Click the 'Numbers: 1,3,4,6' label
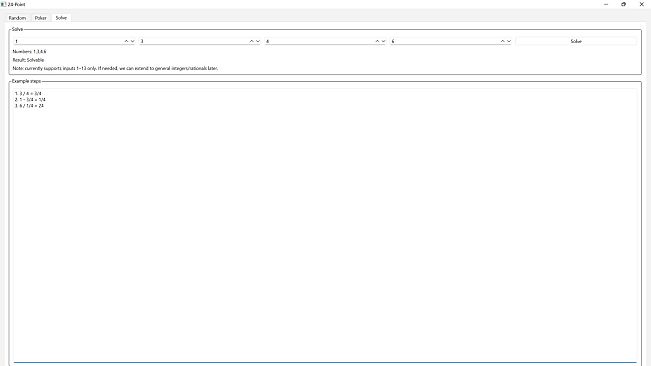This screenshot has height=366, width=651. tap(29, 51)
